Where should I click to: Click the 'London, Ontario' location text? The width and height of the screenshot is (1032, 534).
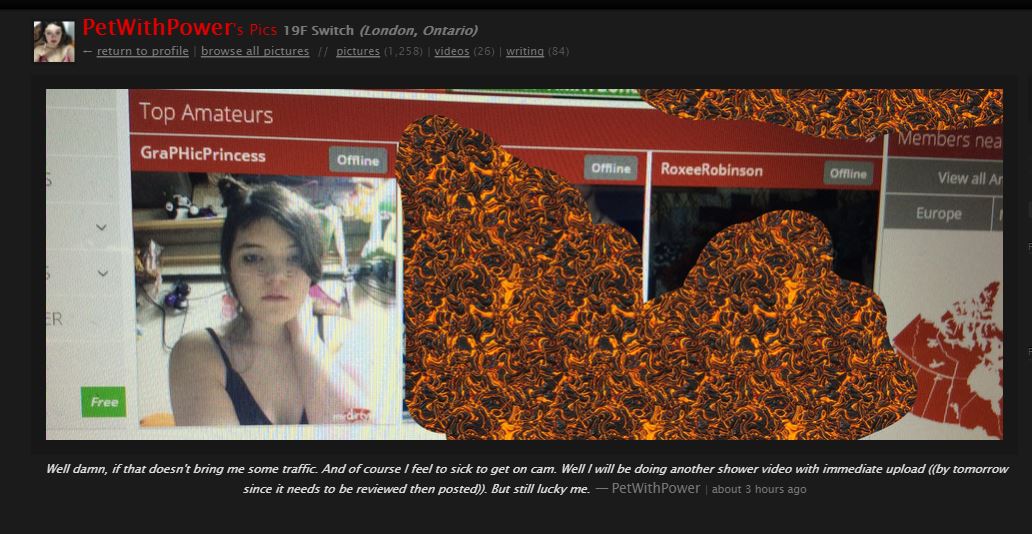point(419,30)
